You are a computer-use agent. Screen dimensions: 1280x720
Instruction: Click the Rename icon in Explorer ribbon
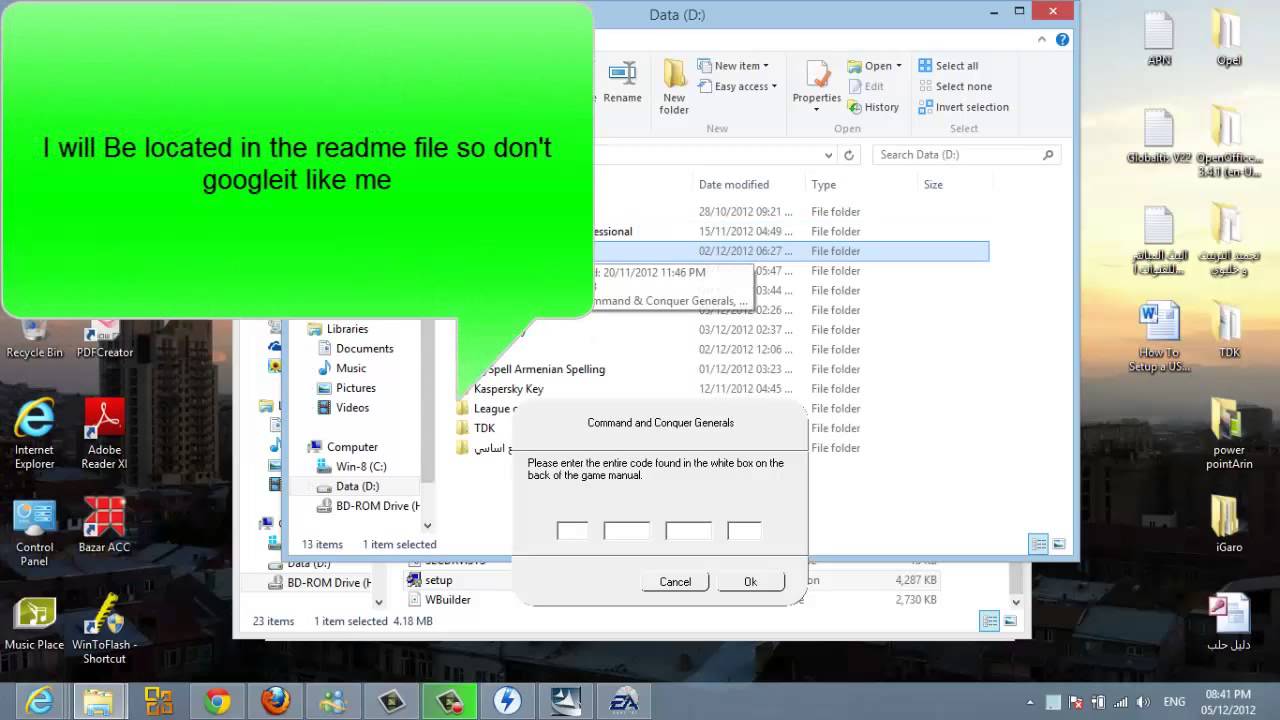click(622, 82)
